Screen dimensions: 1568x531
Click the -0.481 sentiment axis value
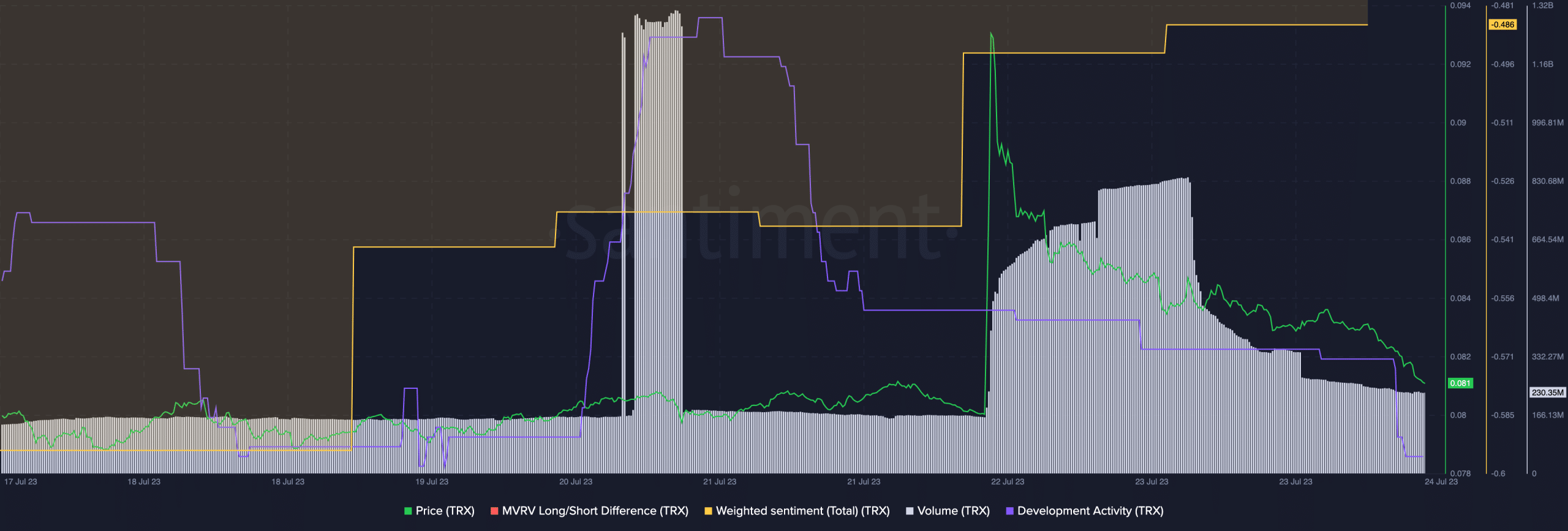[1502, 6]
